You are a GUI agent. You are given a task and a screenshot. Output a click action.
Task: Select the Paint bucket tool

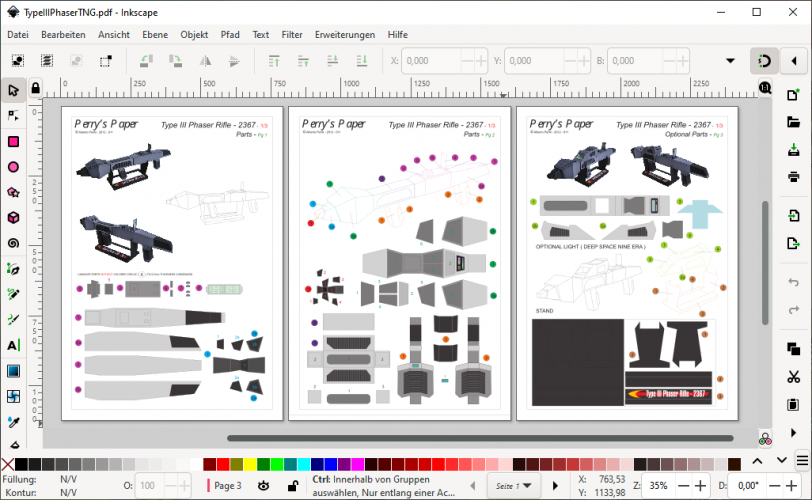tap(14, 444)
